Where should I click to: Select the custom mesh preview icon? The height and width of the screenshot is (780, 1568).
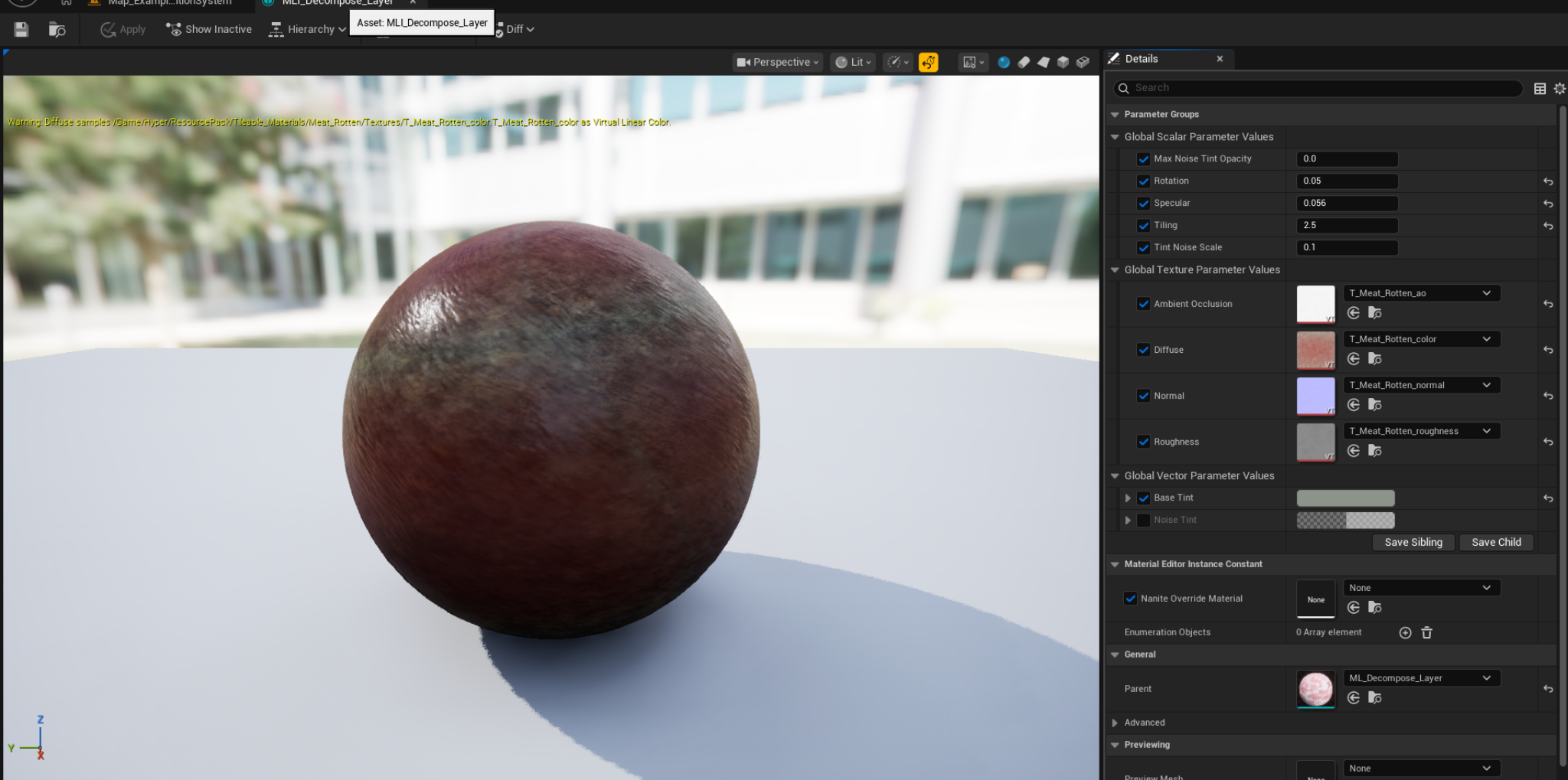(1083, 62)
